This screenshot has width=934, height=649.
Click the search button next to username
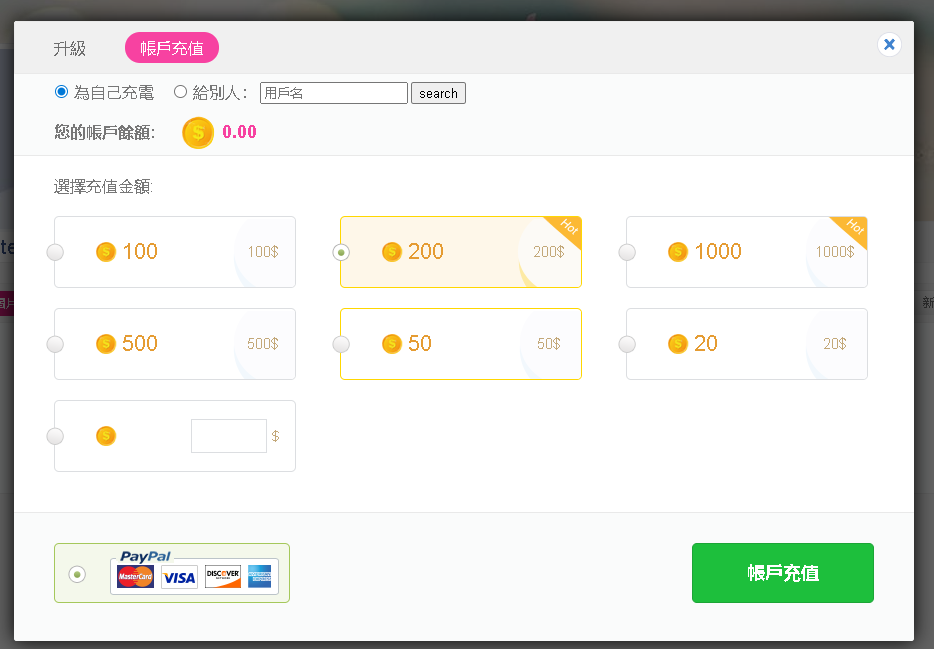point(438,93)
